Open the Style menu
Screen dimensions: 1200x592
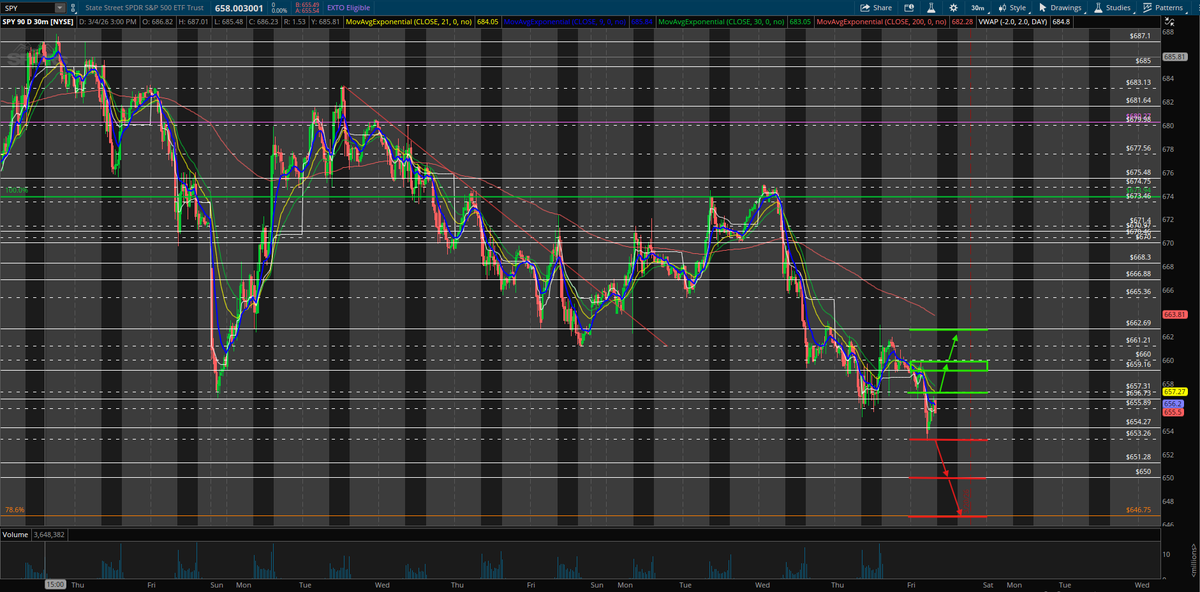click(1012, 7)
